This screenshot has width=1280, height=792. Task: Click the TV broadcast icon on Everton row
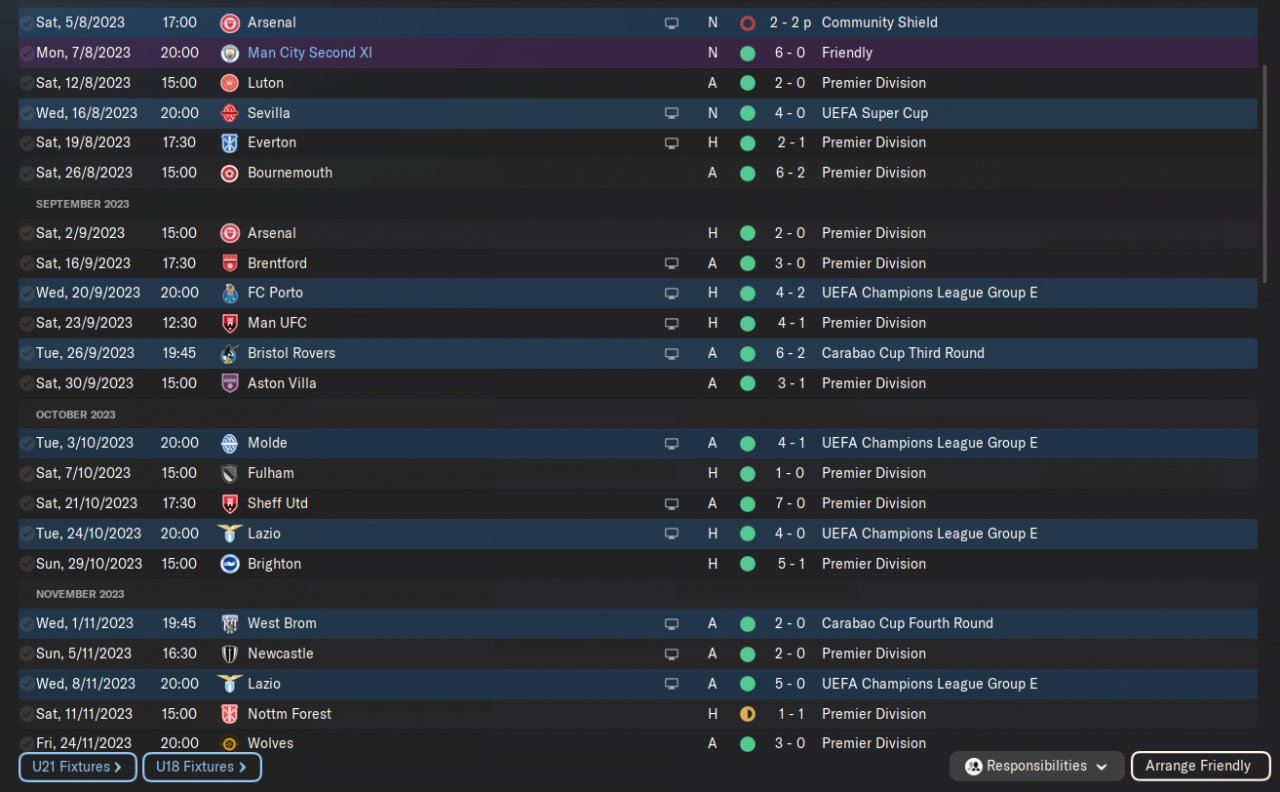[671, 143]
